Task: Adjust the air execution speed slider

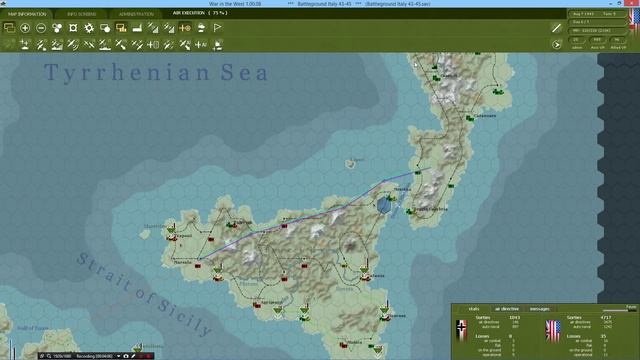Action: pos(620,310)
